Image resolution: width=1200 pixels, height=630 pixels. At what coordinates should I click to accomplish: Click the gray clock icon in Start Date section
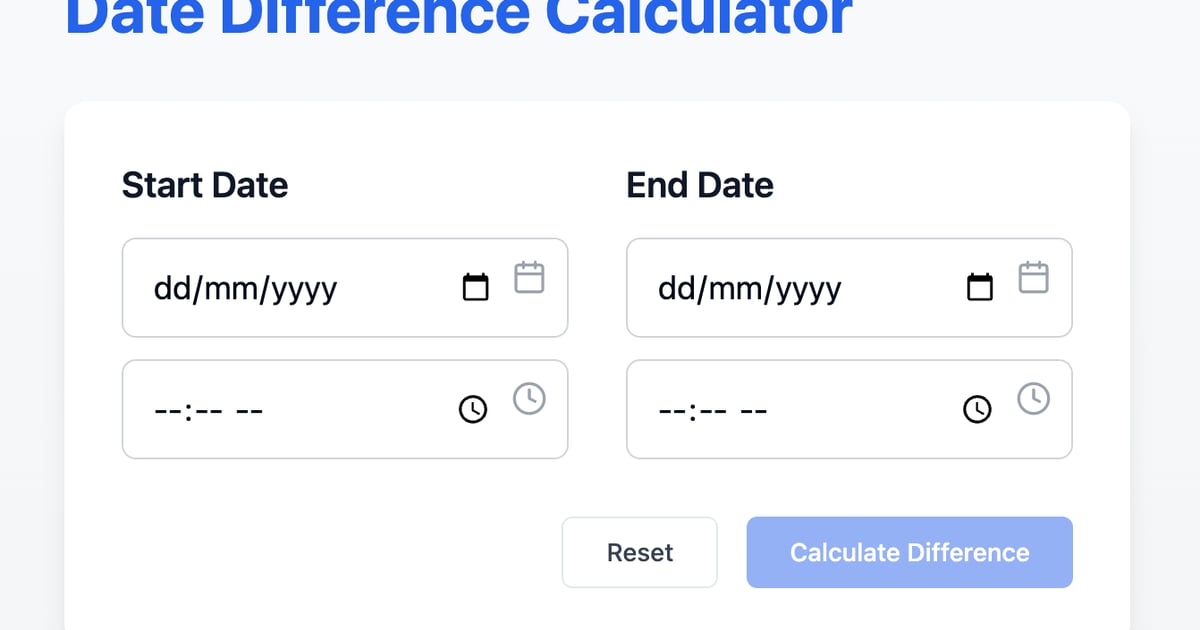click(530, 397)
